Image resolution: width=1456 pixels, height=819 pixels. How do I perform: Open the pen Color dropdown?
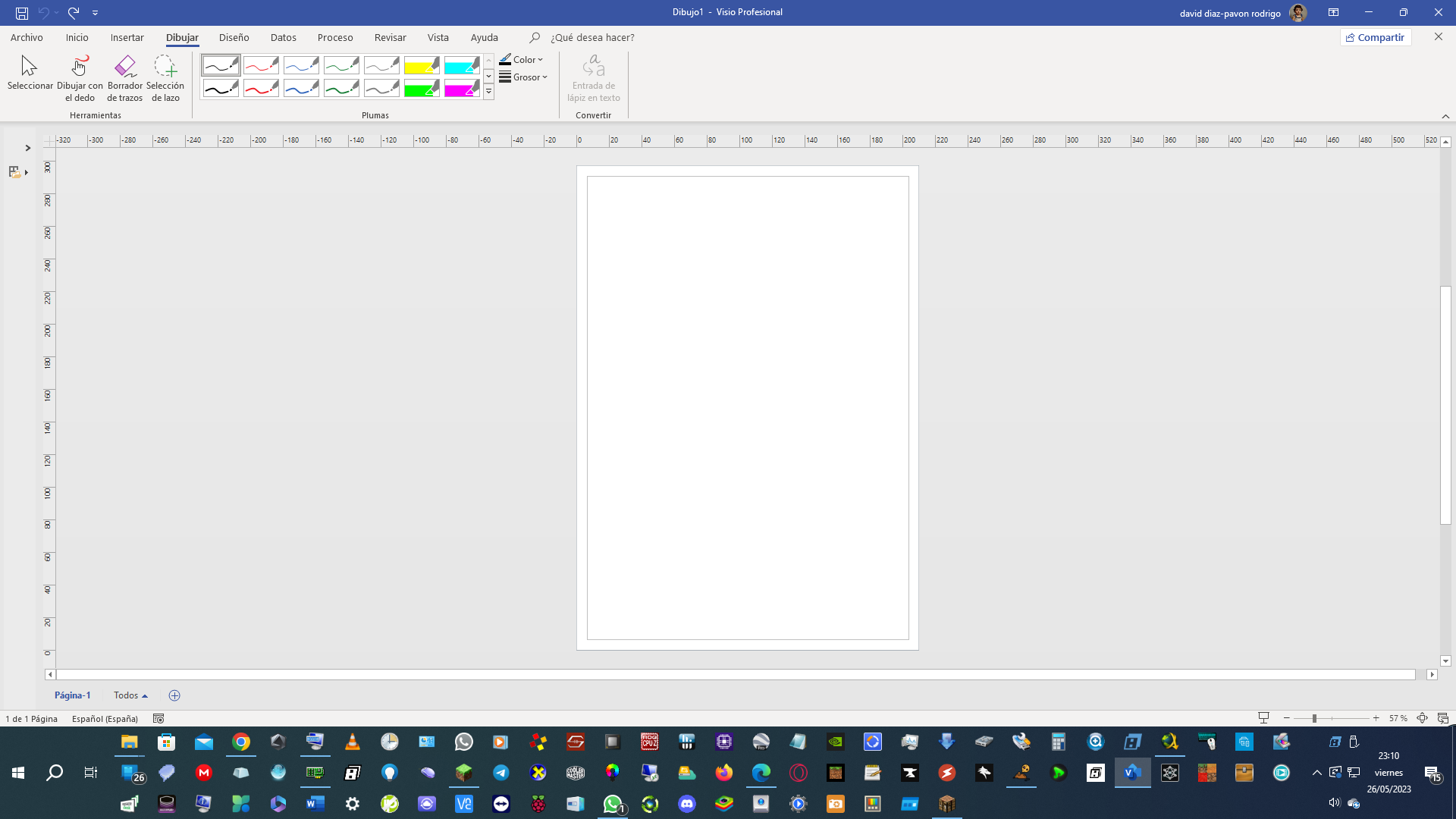(522, 59)
